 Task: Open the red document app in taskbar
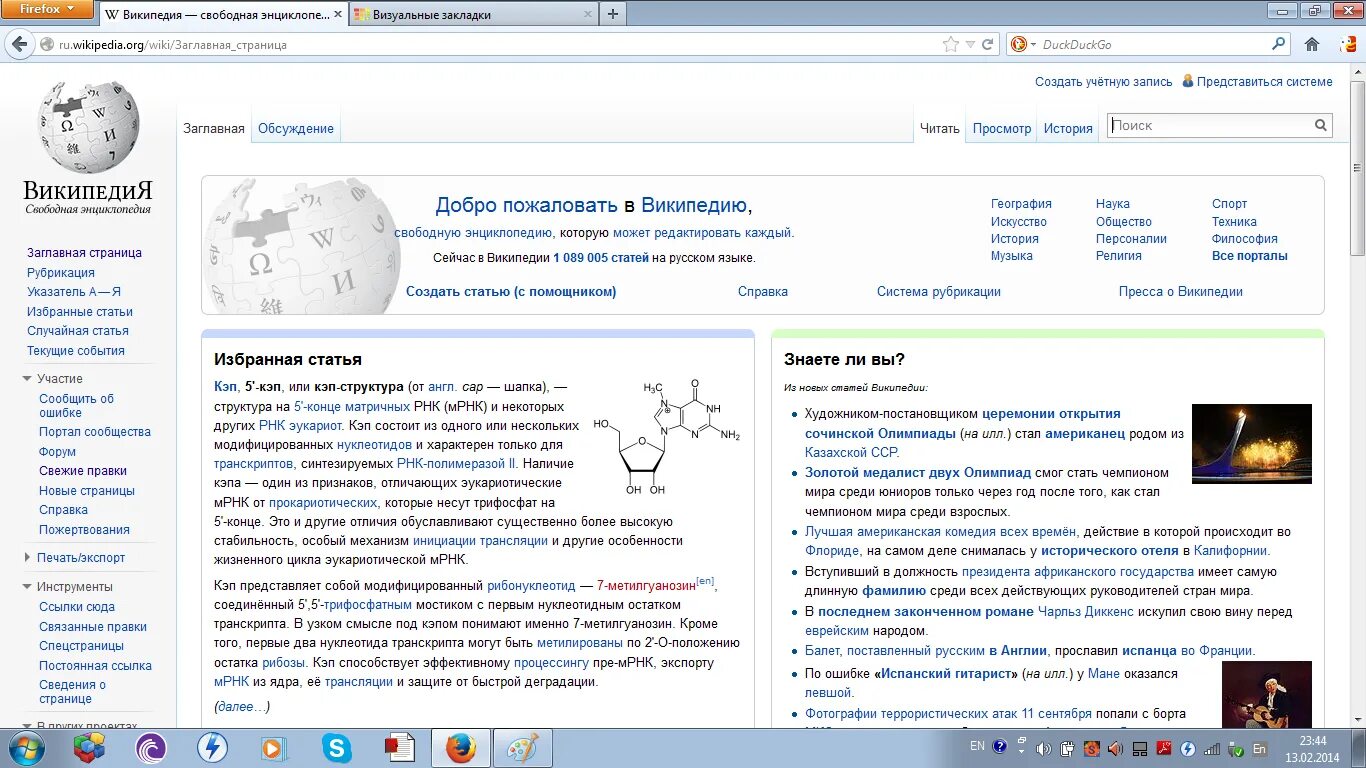click(399, 748)
